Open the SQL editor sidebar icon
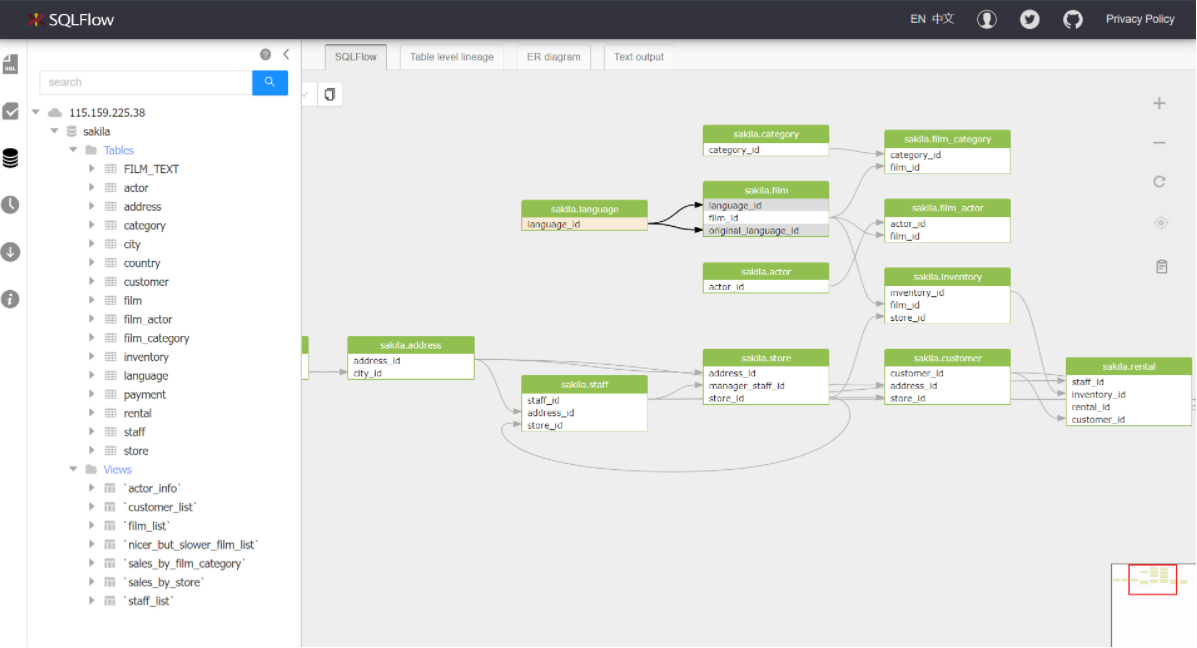Screen dimensions: 1197x648 pyautogui.click(x=11, y=65)
